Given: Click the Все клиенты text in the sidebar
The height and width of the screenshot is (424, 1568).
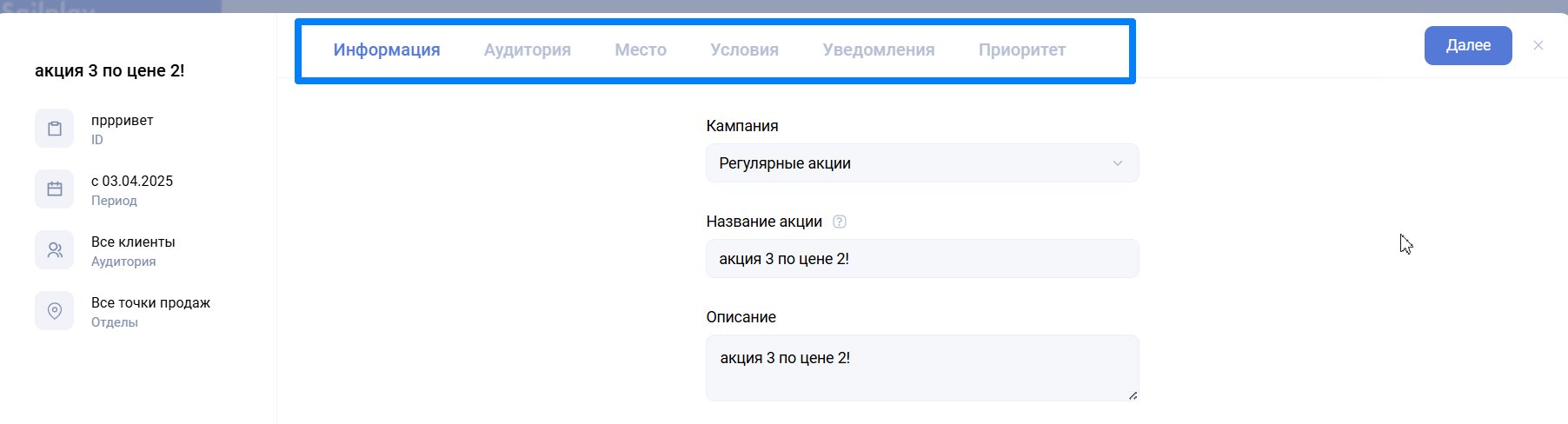Looking at the screenshot, I should tap(133, 242).
